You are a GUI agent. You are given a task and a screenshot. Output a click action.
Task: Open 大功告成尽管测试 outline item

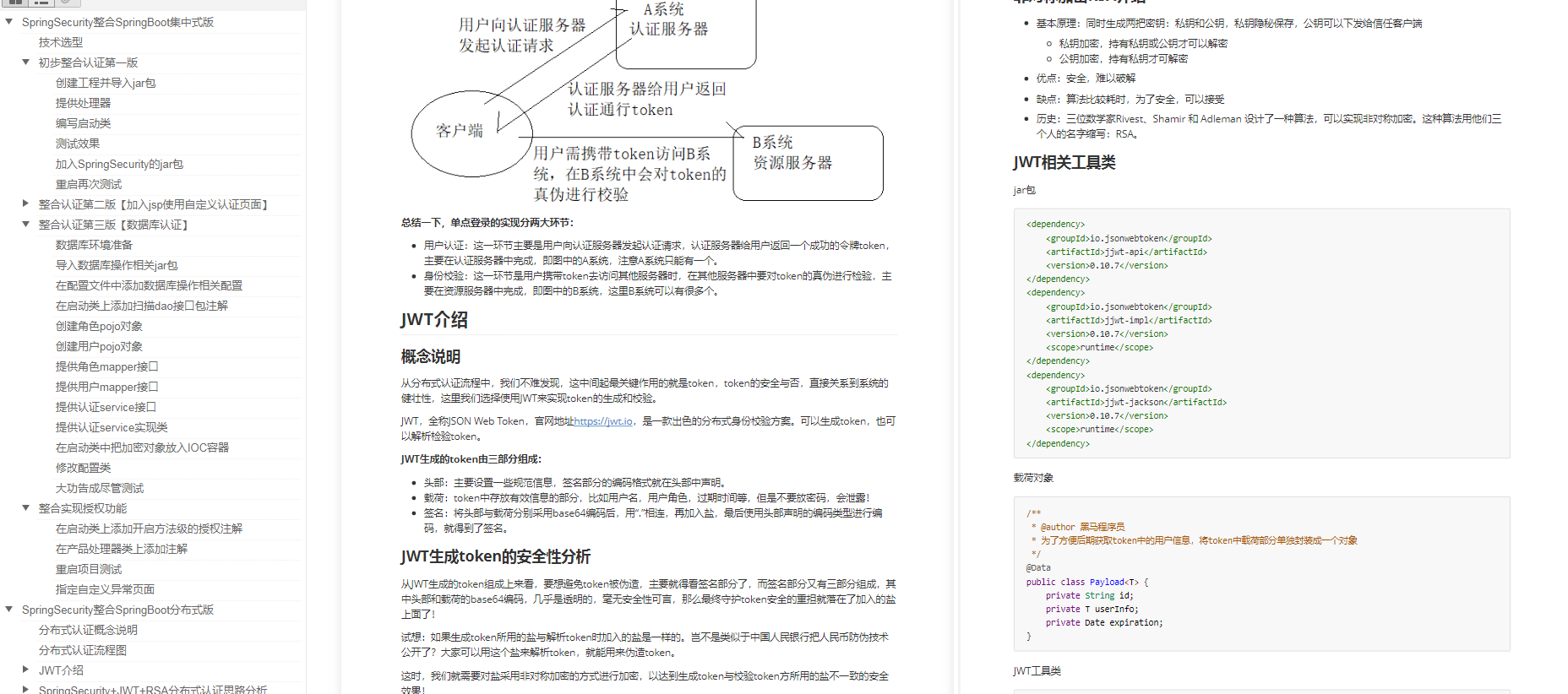pos(100,488)
